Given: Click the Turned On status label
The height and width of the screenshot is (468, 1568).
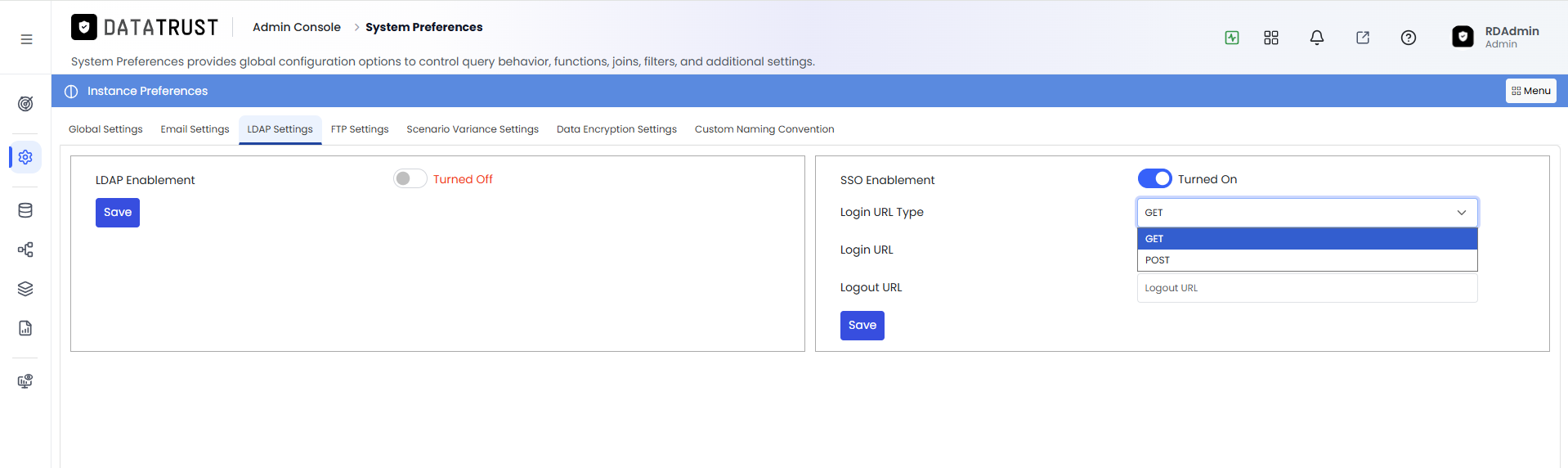Looking at the screenshot, I should point(1207,179).
